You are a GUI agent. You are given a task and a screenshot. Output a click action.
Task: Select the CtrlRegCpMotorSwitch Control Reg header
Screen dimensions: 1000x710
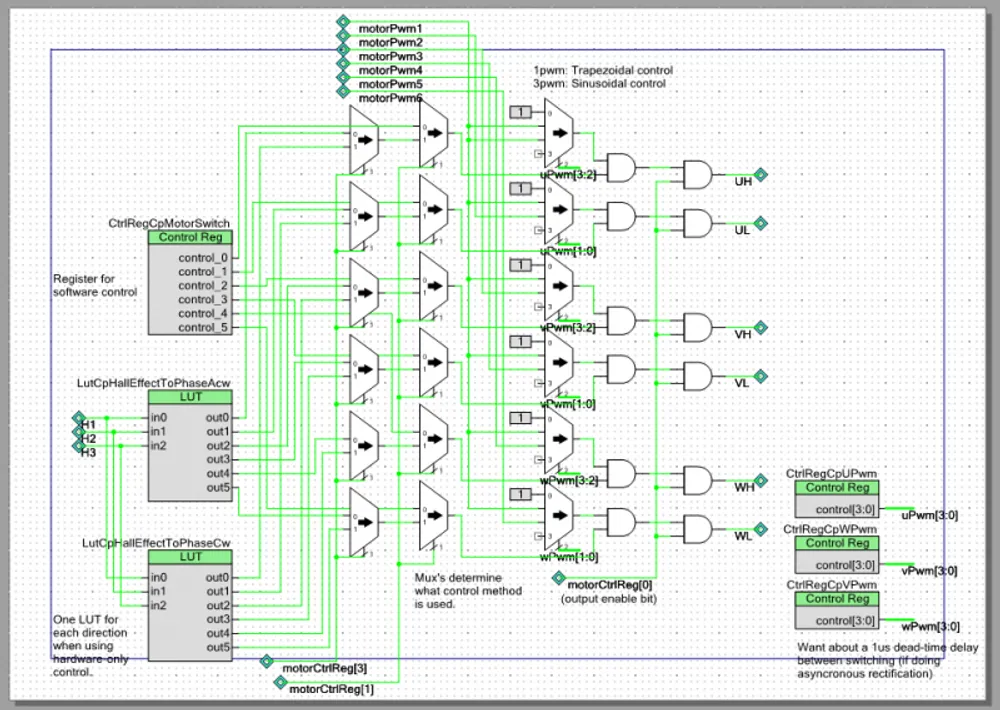coord(190,237)
